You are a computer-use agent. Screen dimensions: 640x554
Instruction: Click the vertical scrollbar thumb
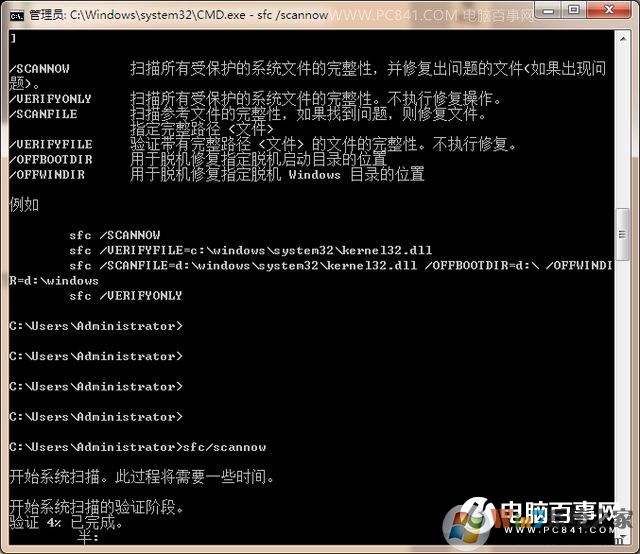(622, 235)
